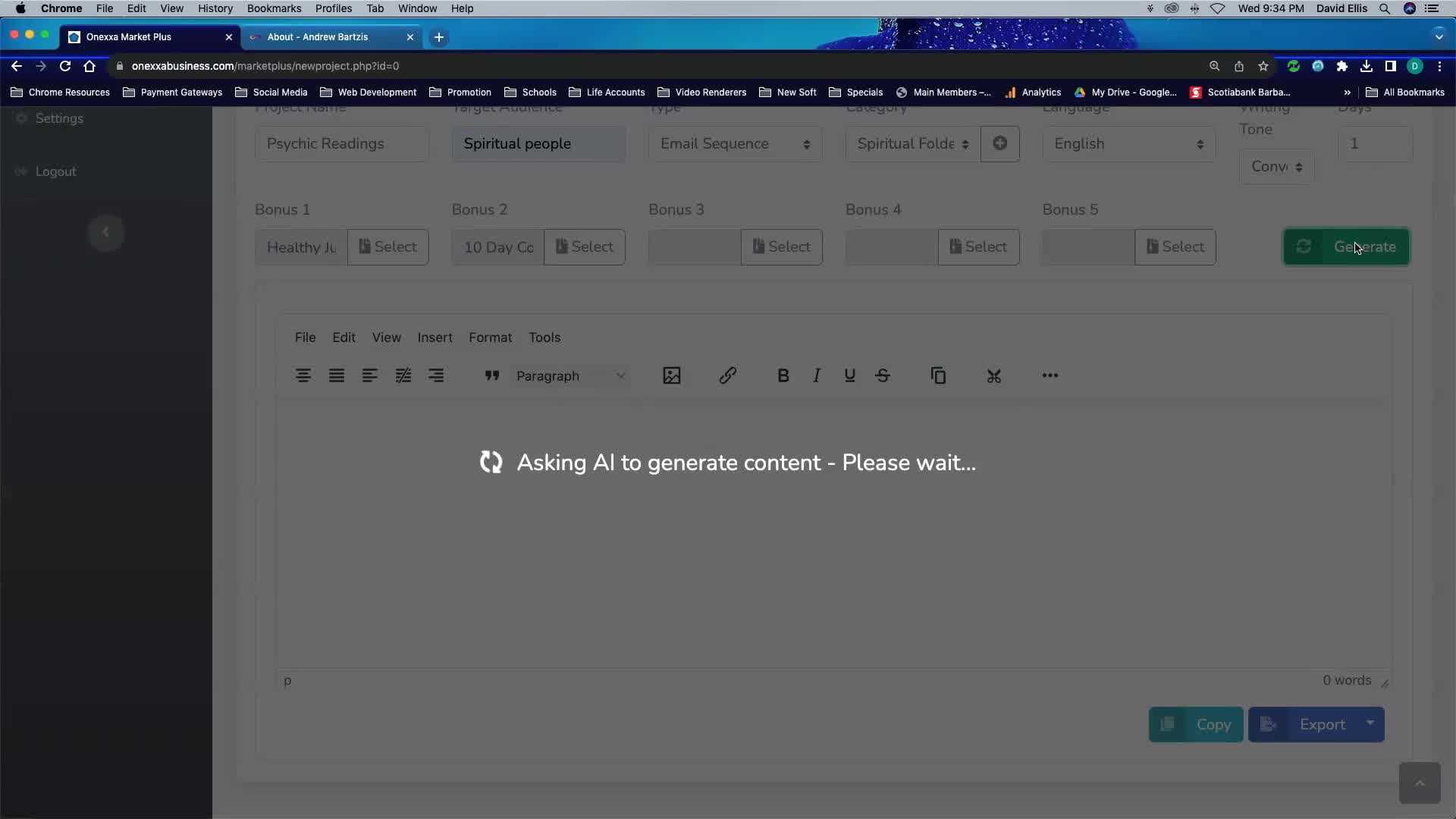Click the insert image icon in editor

point(671,375)
